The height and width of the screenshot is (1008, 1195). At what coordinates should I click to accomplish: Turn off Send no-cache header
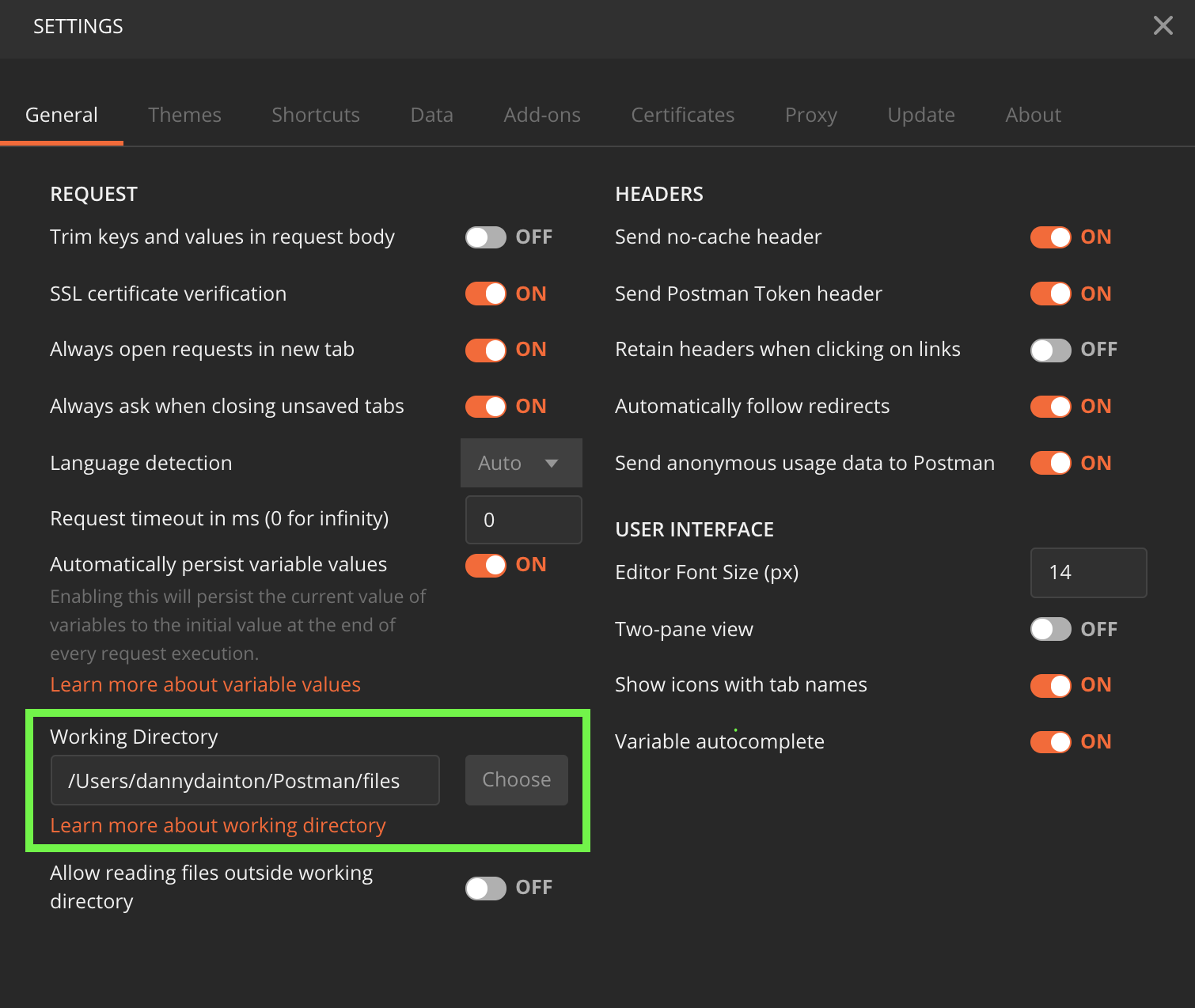coord(1051,237)
